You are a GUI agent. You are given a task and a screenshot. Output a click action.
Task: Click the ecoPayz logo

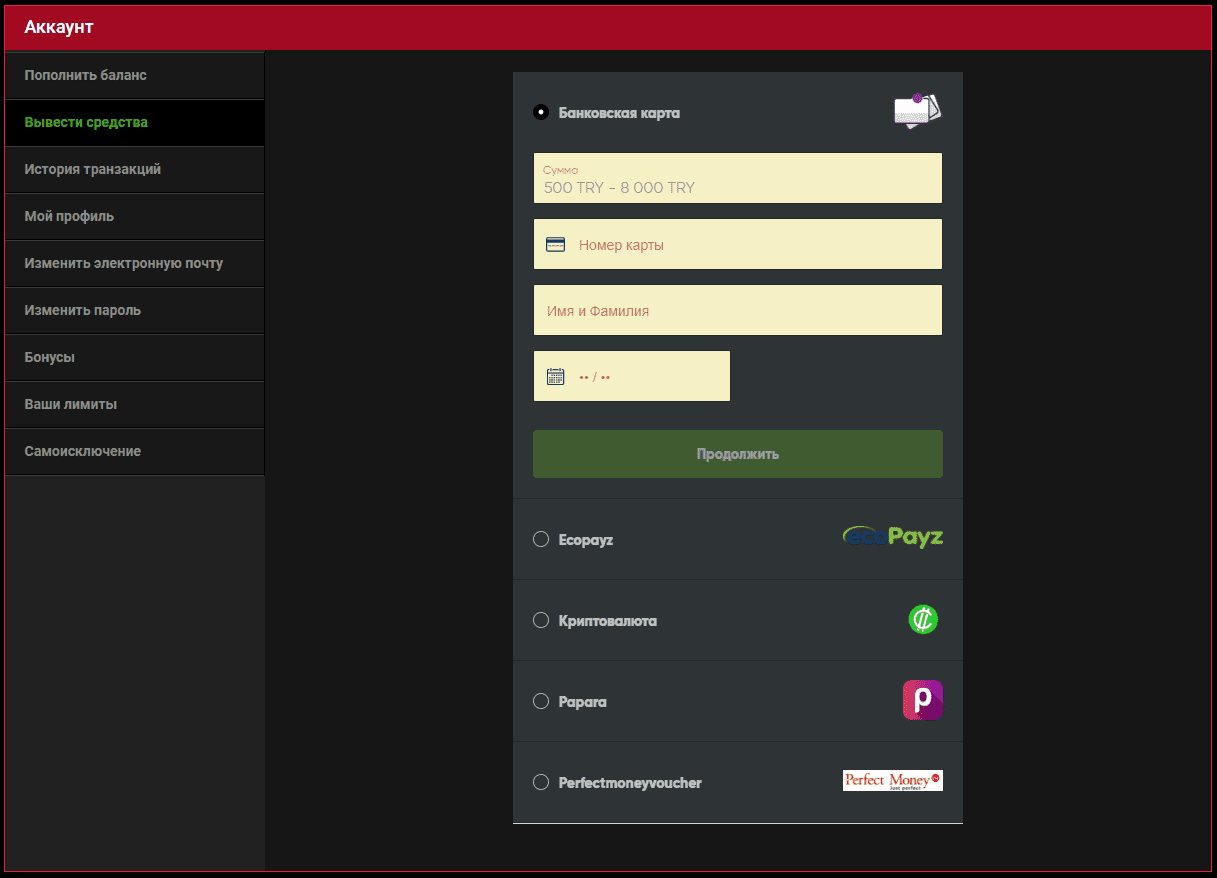892,538
